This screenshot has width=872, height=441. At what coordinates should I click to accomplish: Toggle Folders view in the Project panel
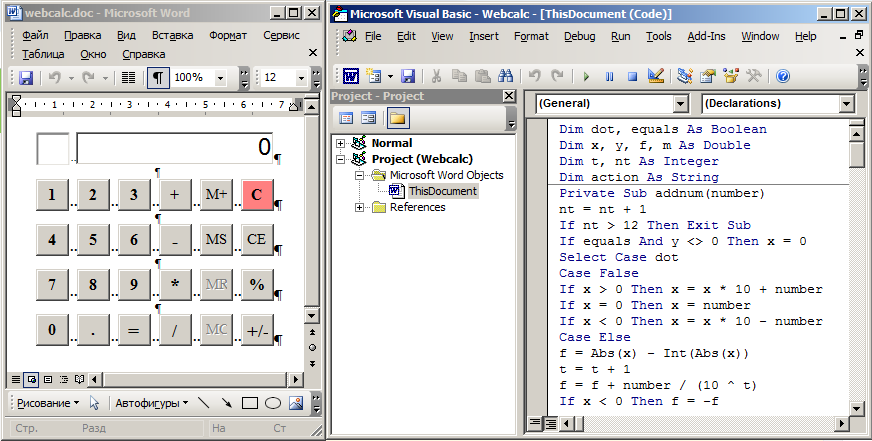pos(397,118)
